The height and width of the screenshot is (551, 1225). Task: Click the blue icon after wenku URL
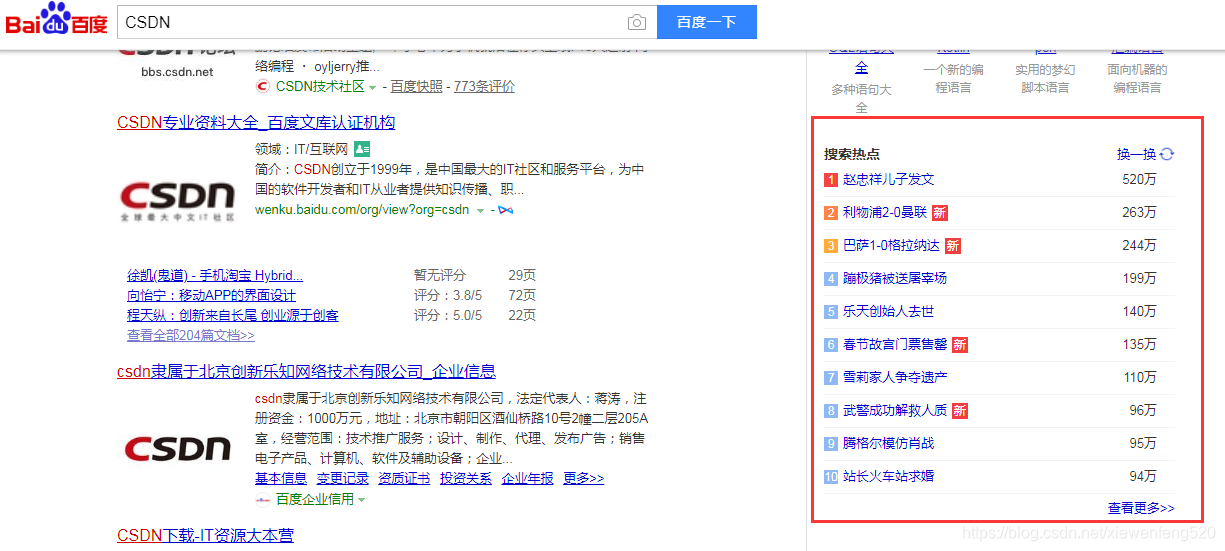pos(506,210)
